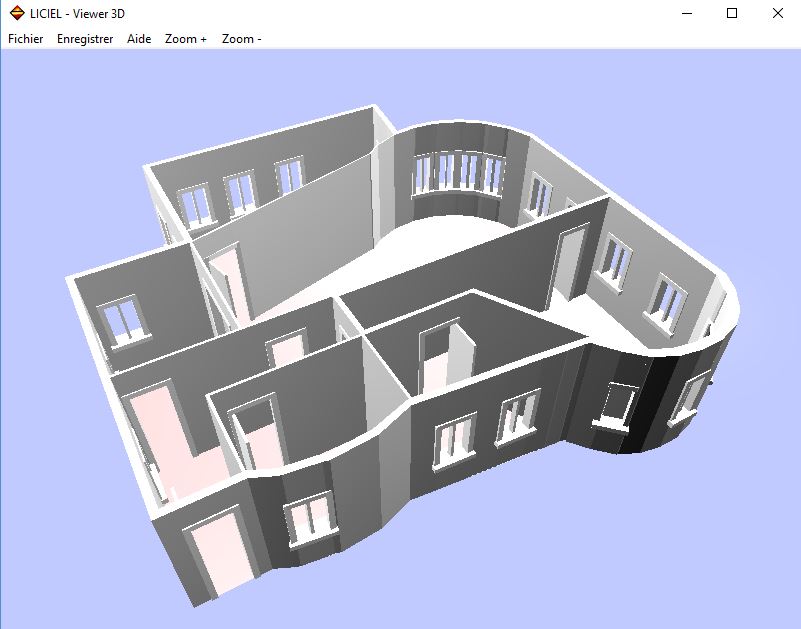Click the LICIEL app icon in title bar
The height and width of the screenshot is (629, 801).
(17, 13)
